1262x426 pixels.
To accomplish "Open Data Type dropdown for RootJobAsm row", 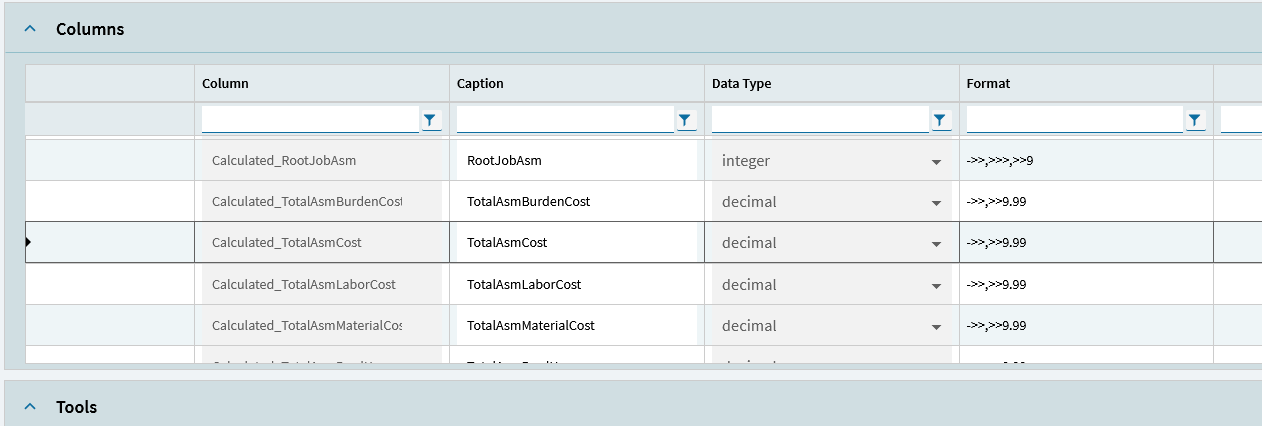I will pyautogui.click(x=936, y=161).
